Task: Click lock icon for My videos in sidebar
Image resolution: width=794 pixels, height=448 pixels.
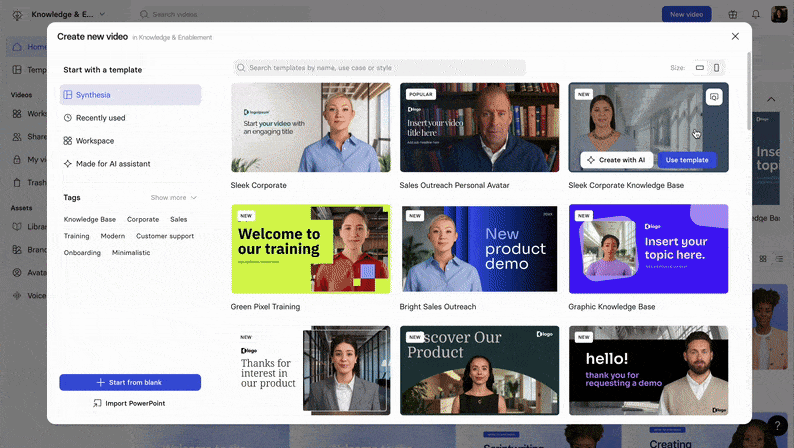Action: tap(17, 159)
